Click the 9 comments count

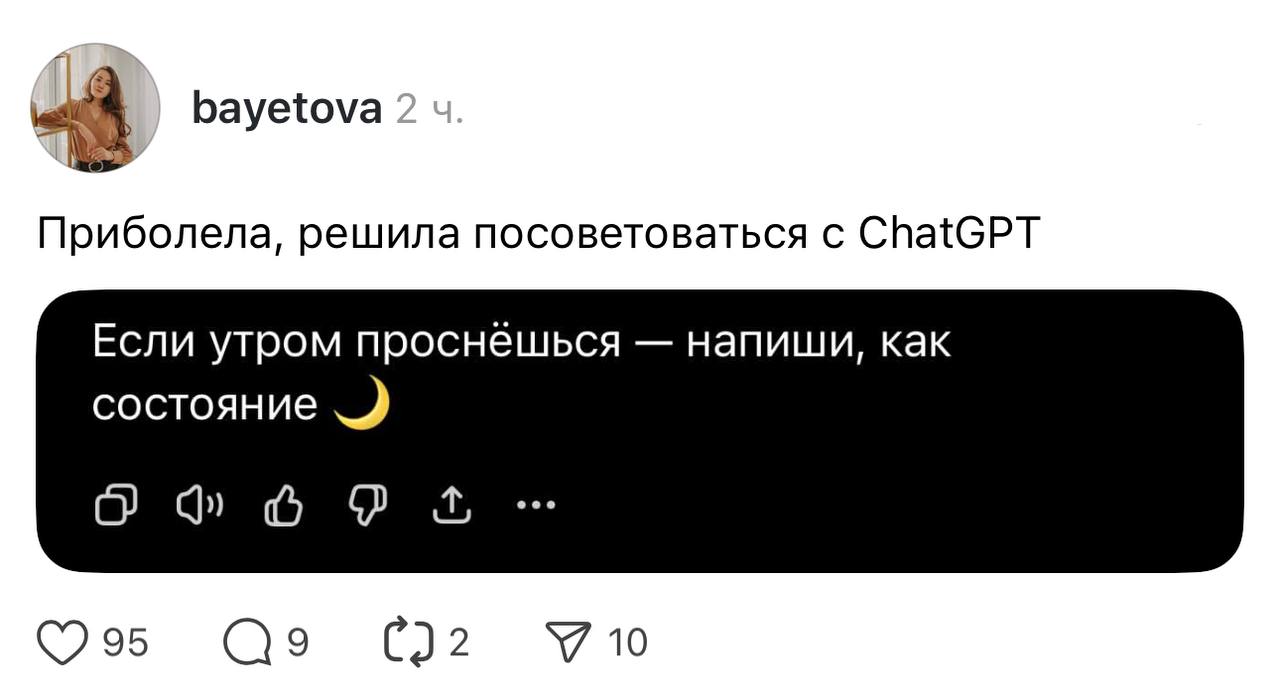pos(297,643)
